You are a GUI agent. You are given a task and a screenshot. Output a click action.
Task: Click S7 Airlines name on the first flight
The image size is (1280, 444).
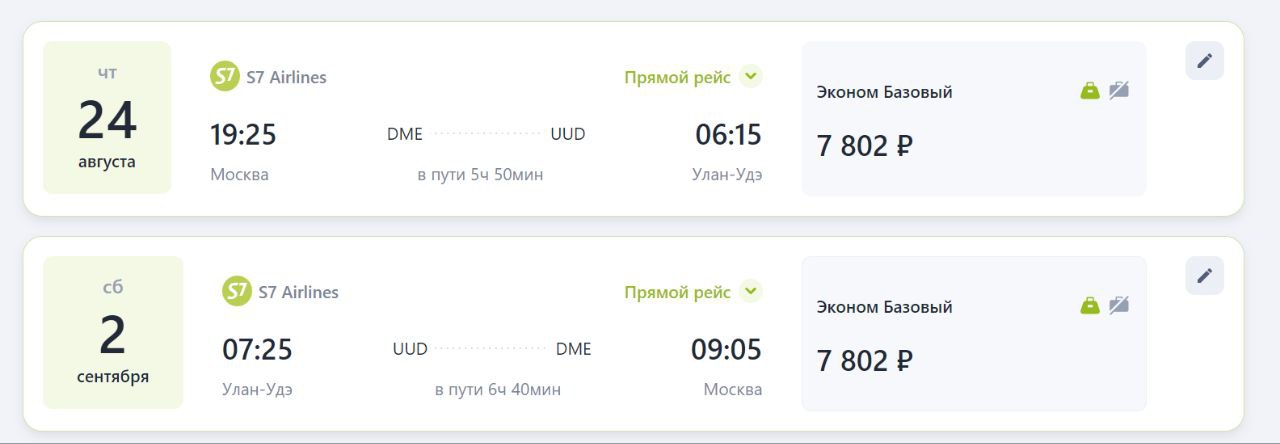(x=286, y=77)
